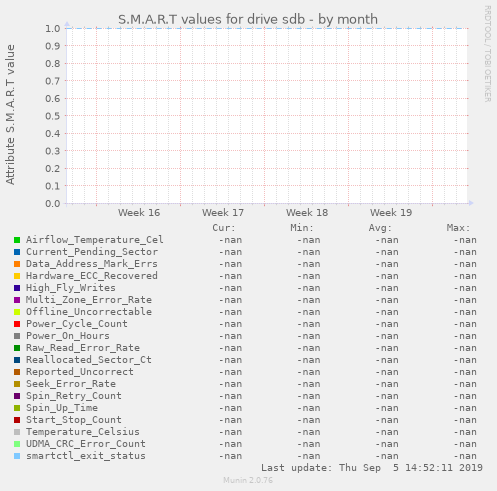Screen dimensions: 497x491
Task: Click the Power_Cycle_Count legend label
Action: tap(77, 324)
